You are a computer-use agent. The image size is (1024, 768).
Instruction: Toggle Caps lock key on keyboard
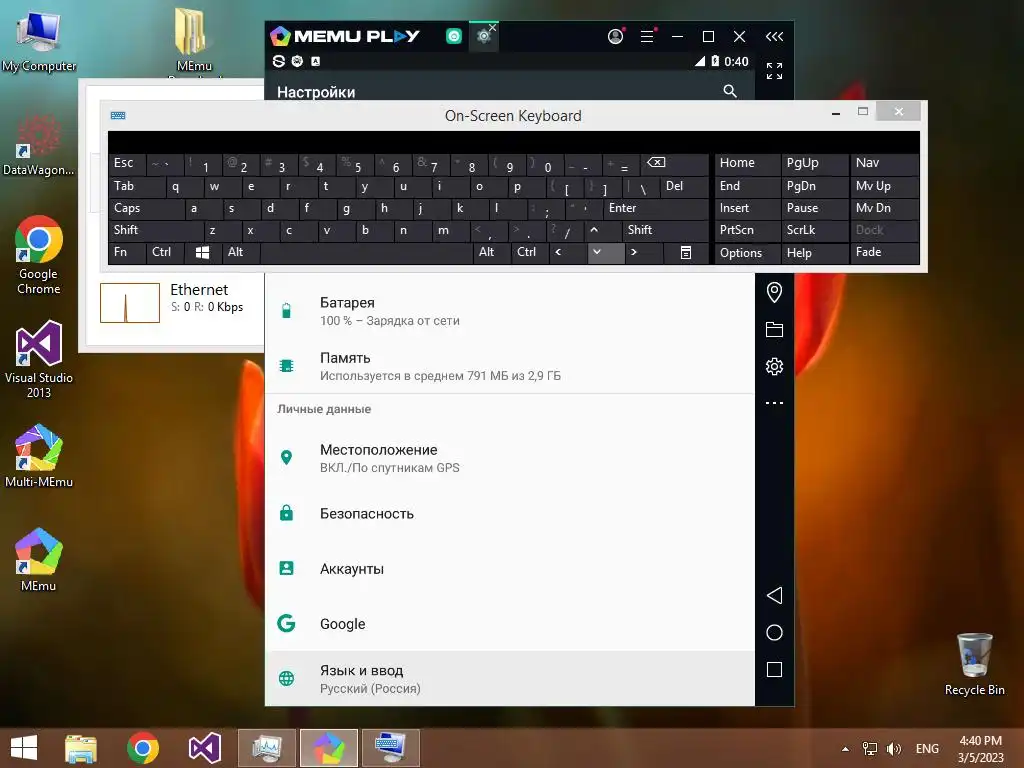click(146, 208)
